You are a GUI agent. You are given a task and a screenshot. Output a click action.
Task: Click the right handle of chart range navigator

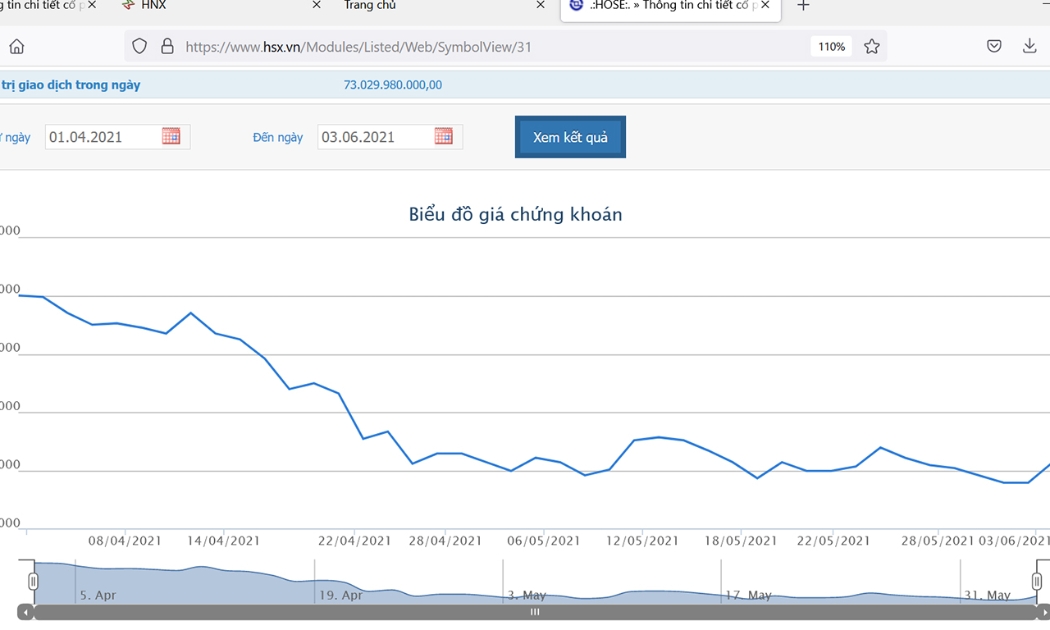pos(1037,581)
